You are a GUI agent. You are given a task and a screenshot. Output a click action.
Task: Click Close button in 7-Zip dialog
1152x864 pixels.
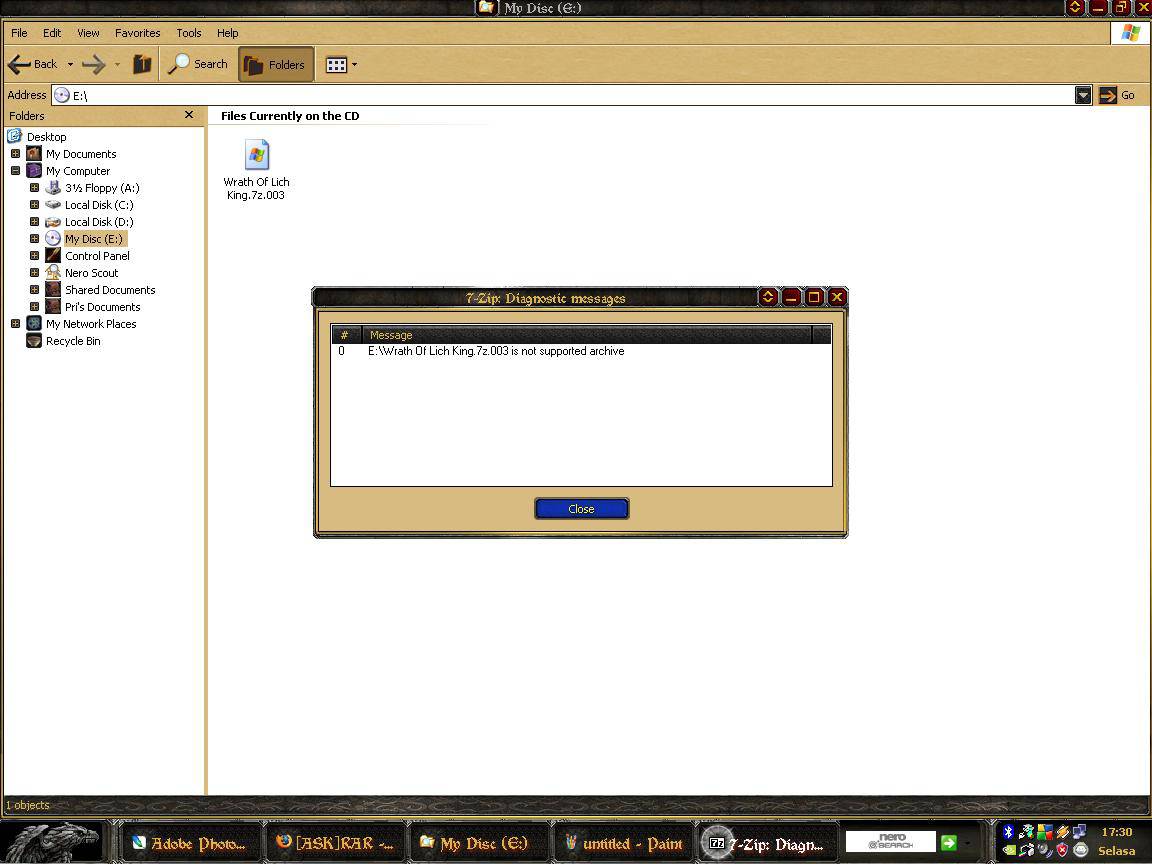click(581, 508)
